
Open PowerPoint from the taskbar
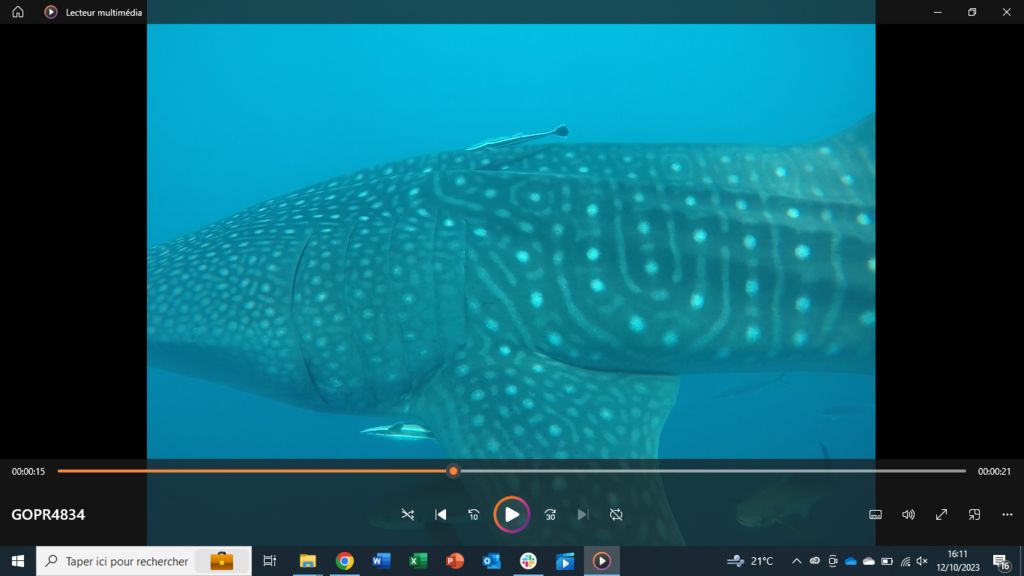455,561
